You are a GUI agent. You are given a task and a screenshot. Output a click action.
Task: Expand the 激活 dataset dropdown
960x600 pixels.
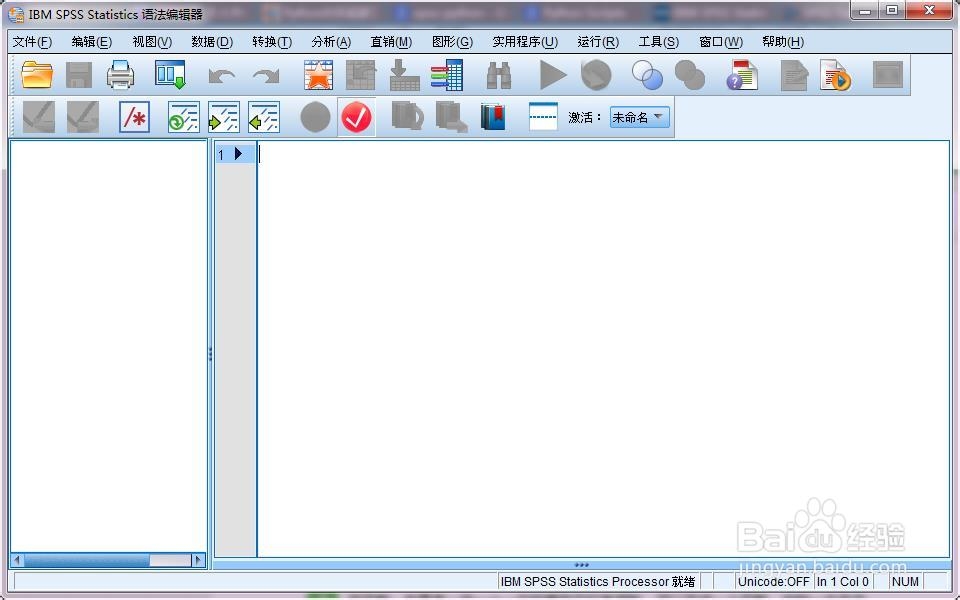[x=639, y=117]
